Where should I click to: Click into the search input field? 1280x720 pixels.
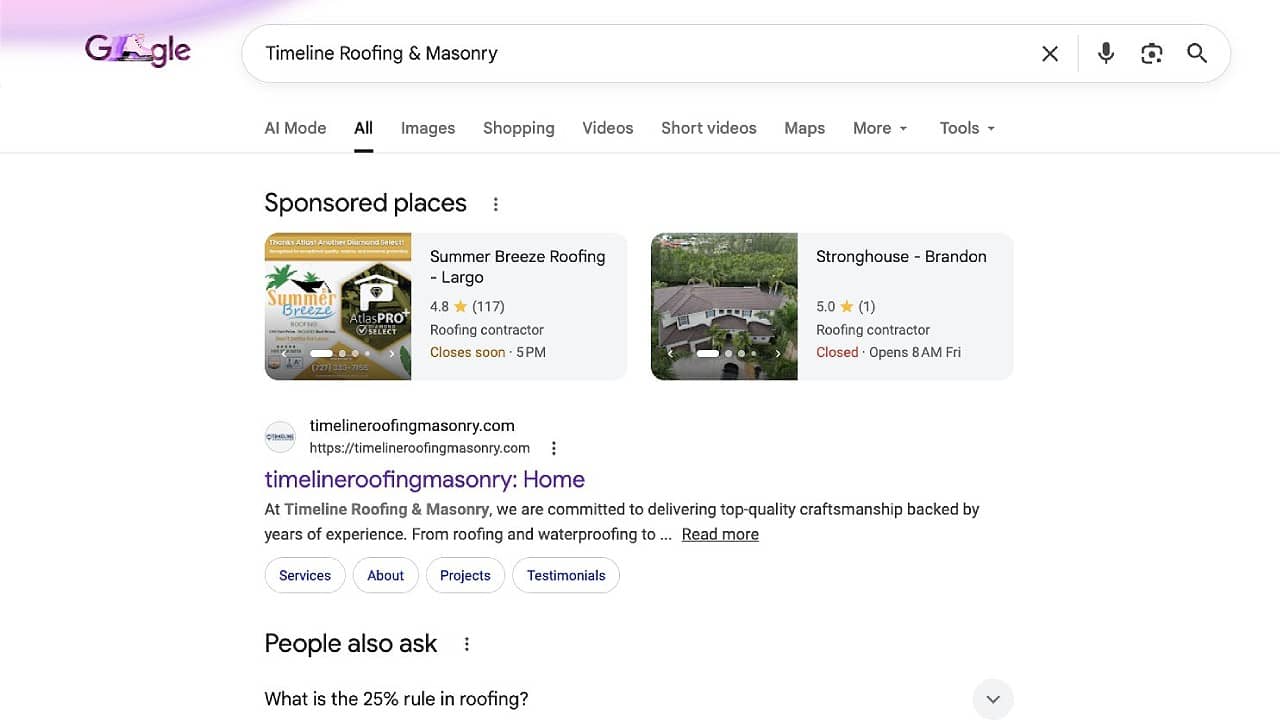[x=640, y=54]
